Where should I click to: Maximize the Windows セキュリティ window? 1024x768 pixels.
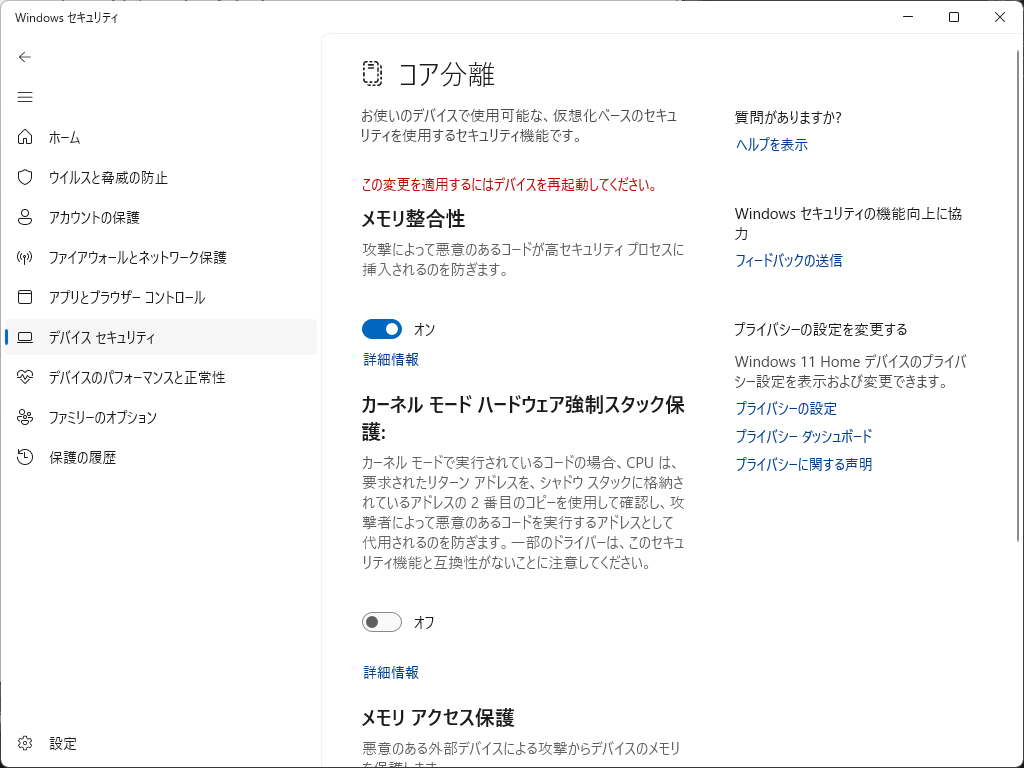tap(954, 17)
